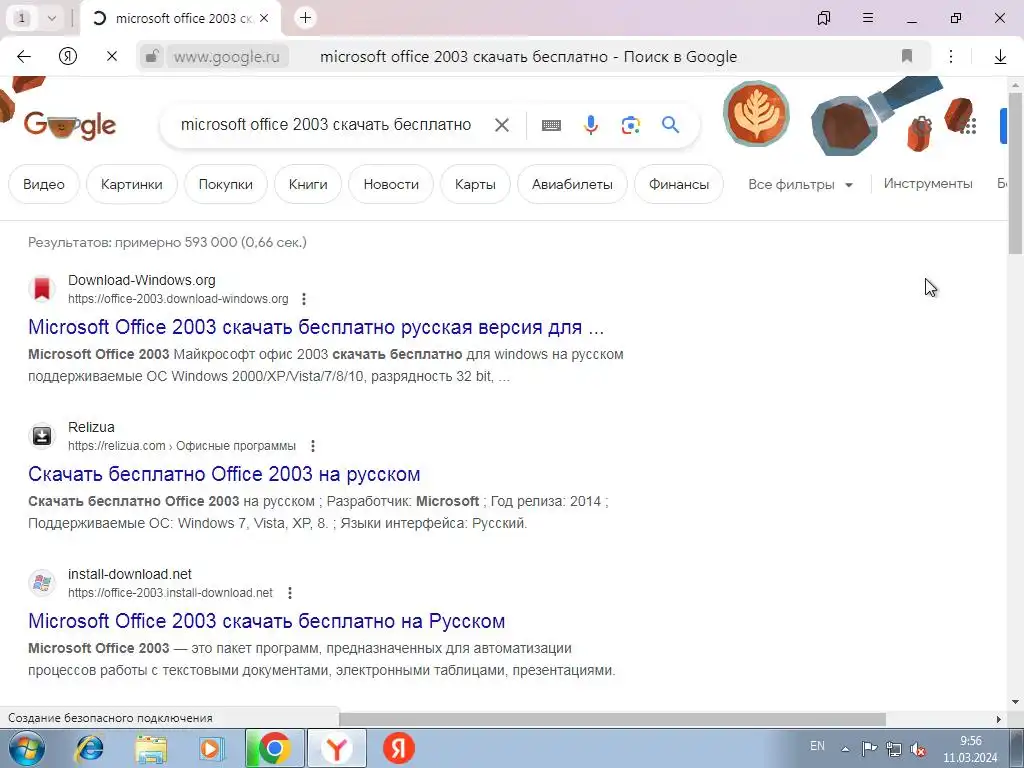Select the Карты filter
The width and height of the screenshot is (1024, 768).
475,184
